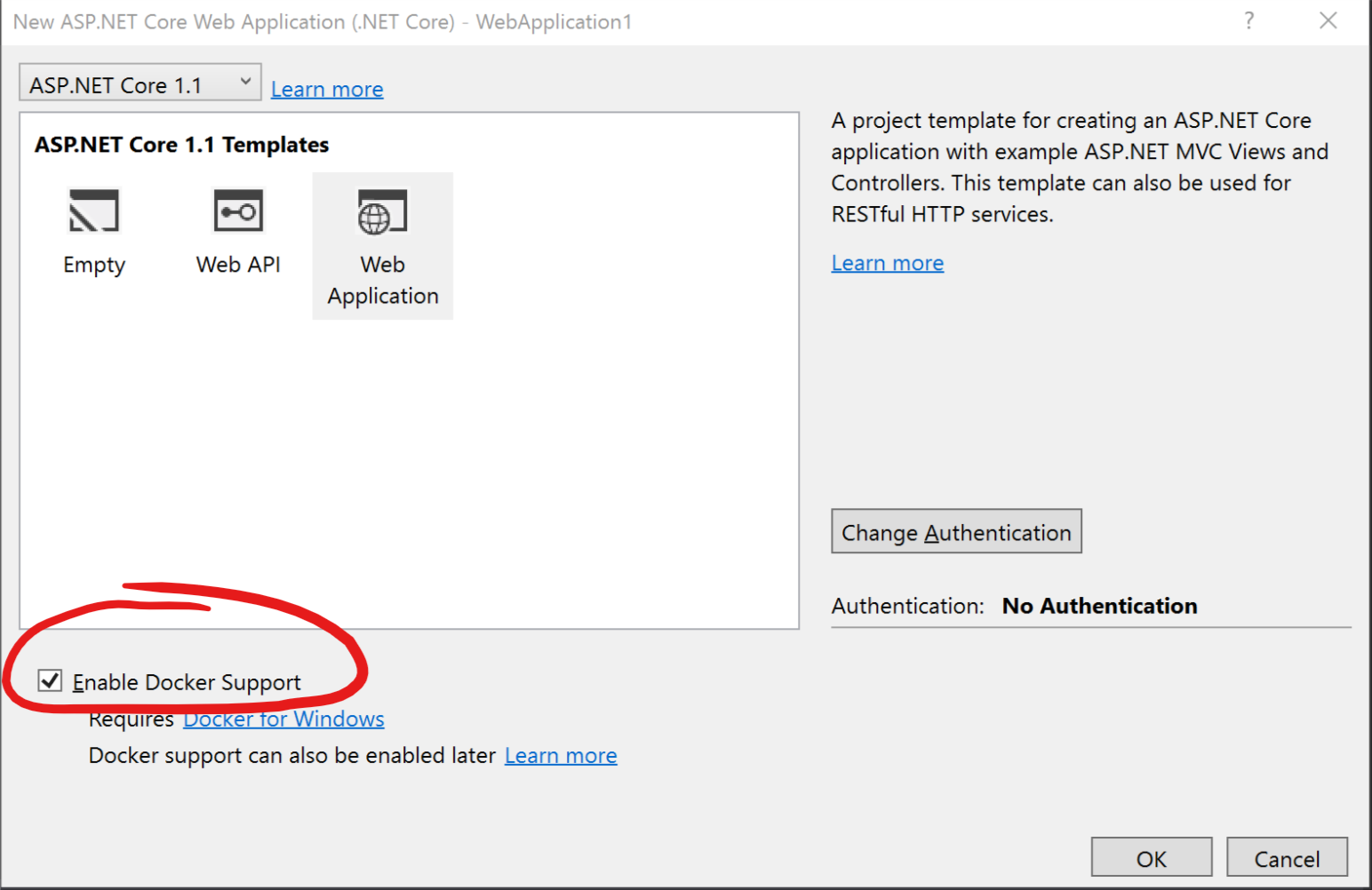Open Learn more link under template description
Image resolution: width=1372 pixels, height=890 pixels.
(888, 263)
